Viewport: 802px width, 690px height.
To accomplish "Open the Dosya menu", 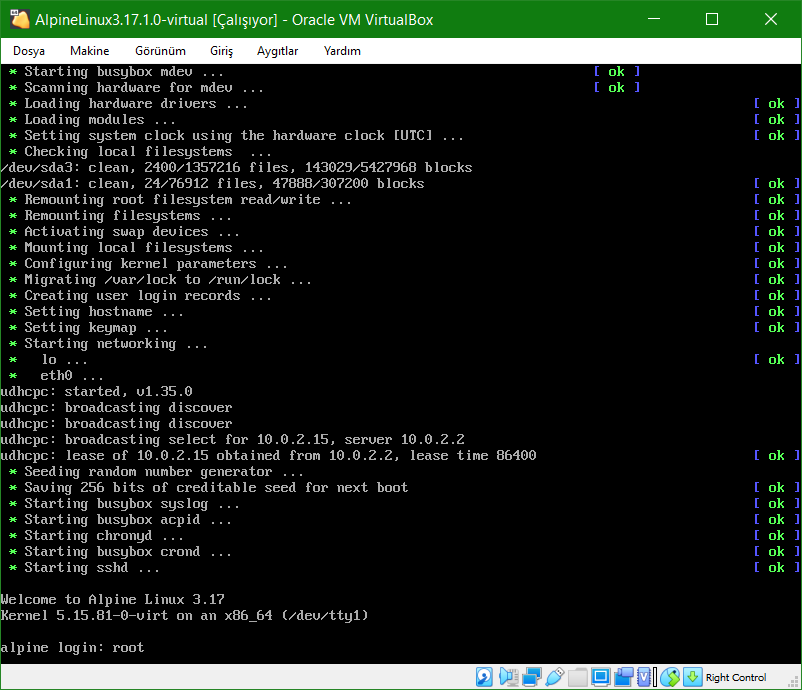I will pyautogui.click(x=29, y=51).
